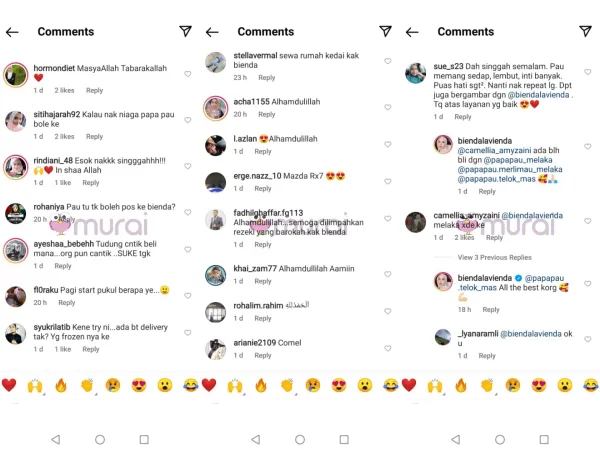
Task: Expand View 3 Previous Replies
Action: point(494,257)
